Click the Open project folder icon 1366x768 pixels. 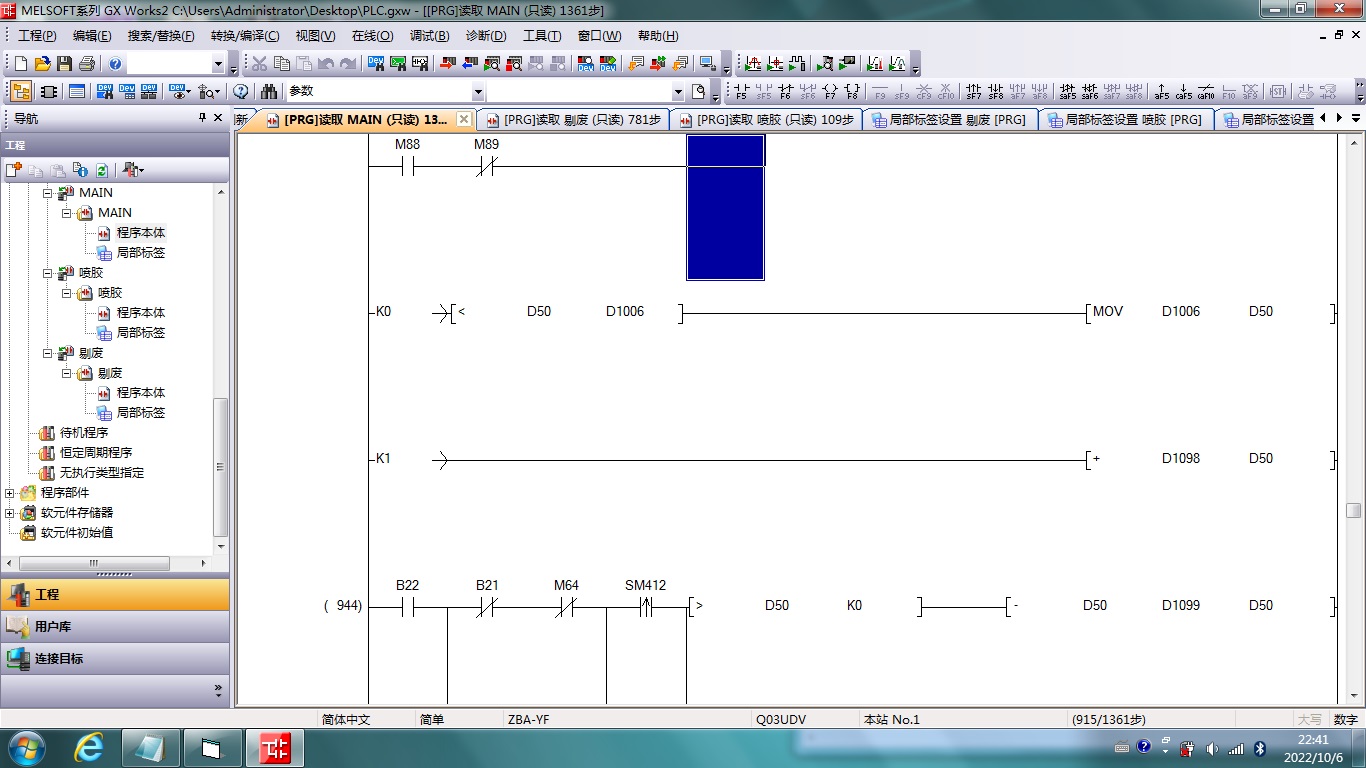[x=42, y=64]
